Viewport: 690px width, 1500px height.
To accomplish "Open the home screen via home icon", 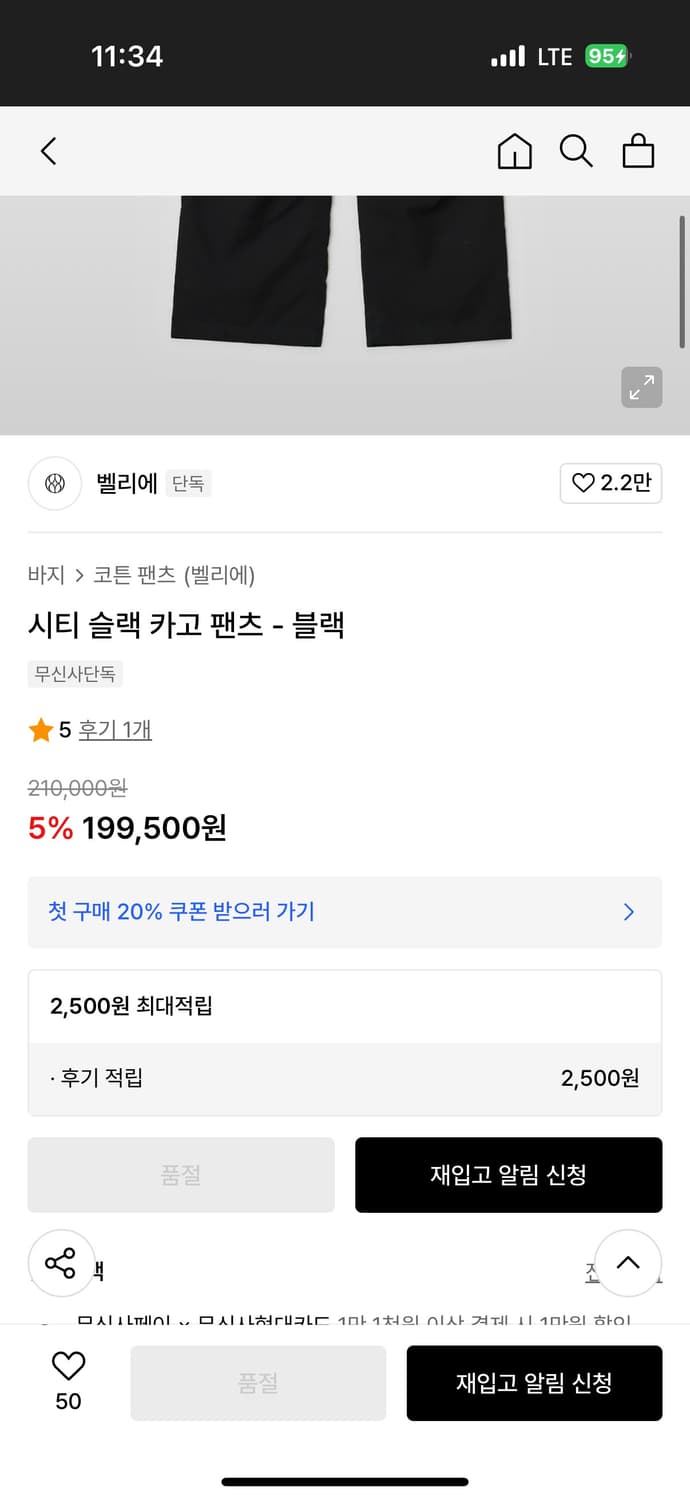I will pyautogui.click(x=514, y=151).
